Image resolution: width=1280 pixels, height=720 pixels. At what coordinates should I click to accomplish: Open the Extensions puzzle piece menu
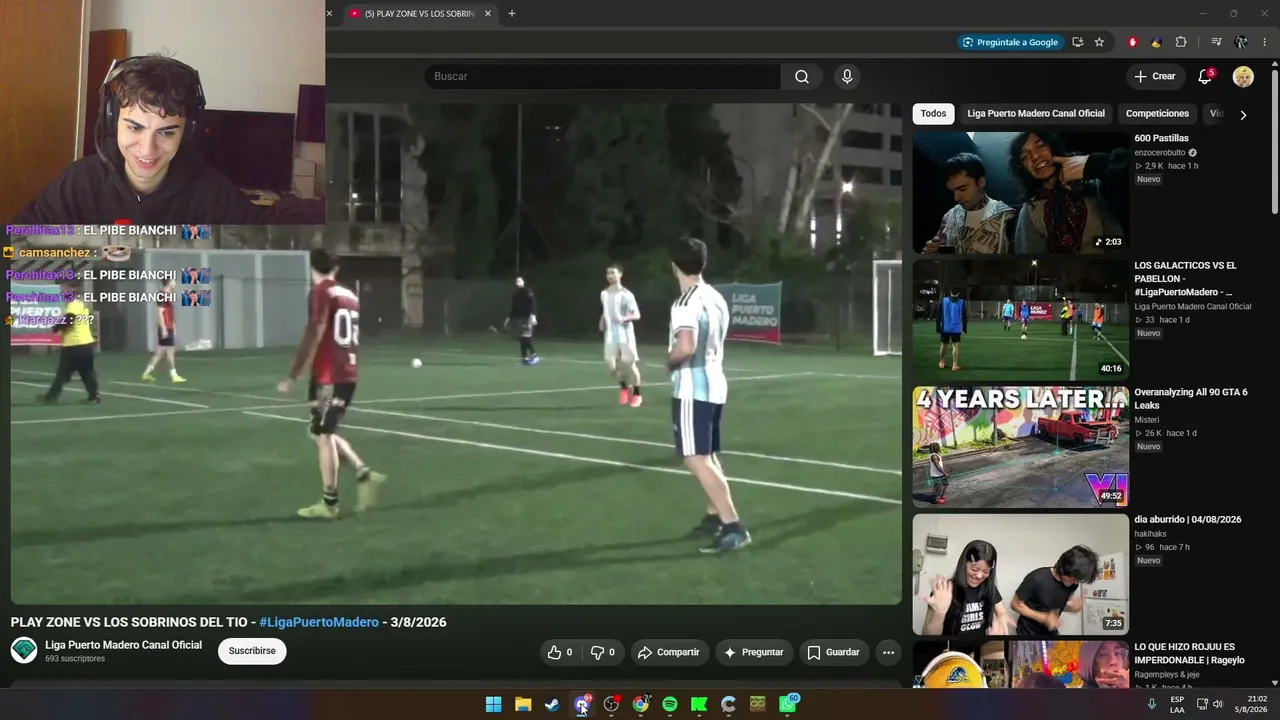[x=1181, y=42]
